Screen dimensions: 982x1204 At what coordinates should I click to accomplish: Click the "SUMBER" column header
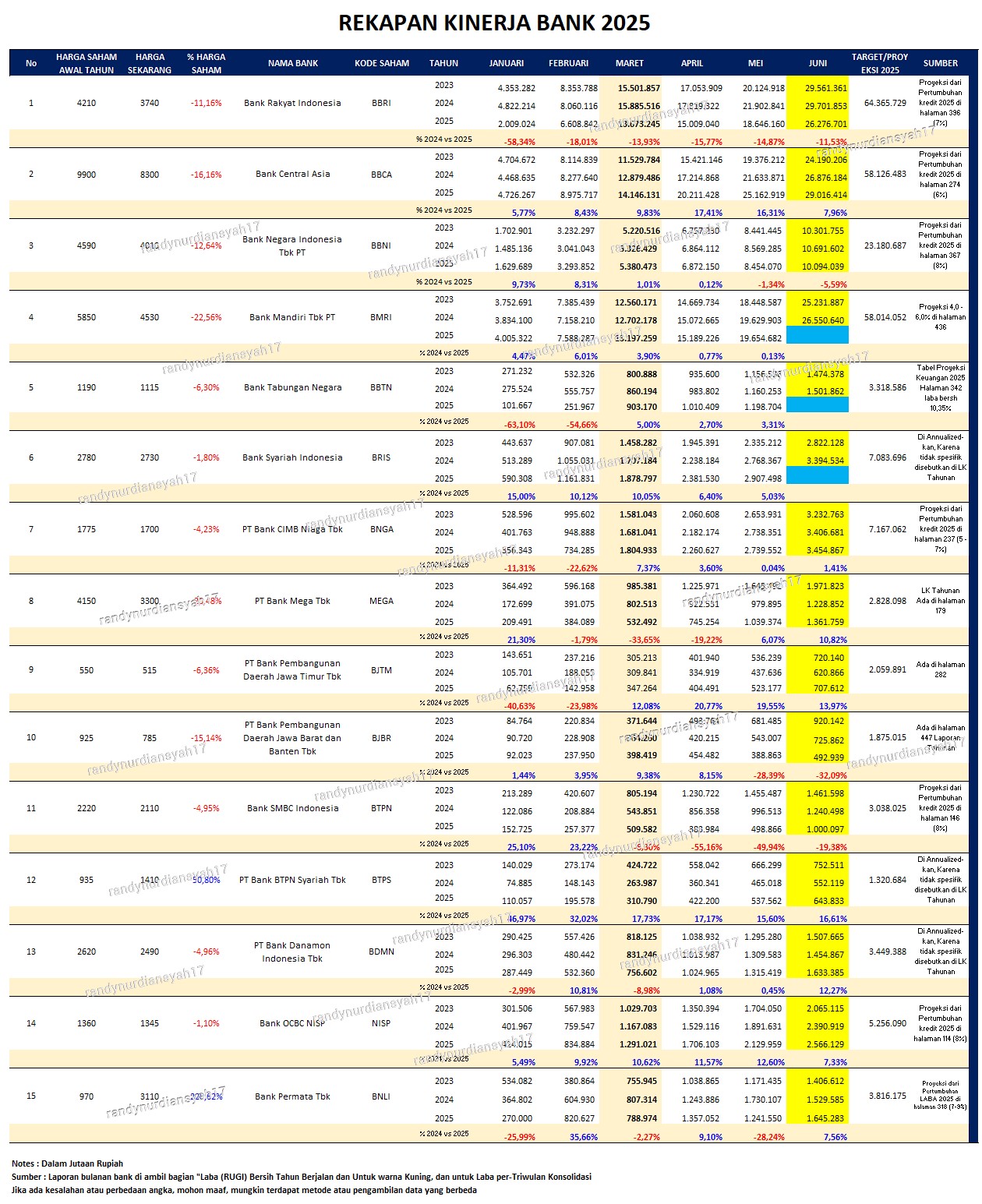click(941, 63)
